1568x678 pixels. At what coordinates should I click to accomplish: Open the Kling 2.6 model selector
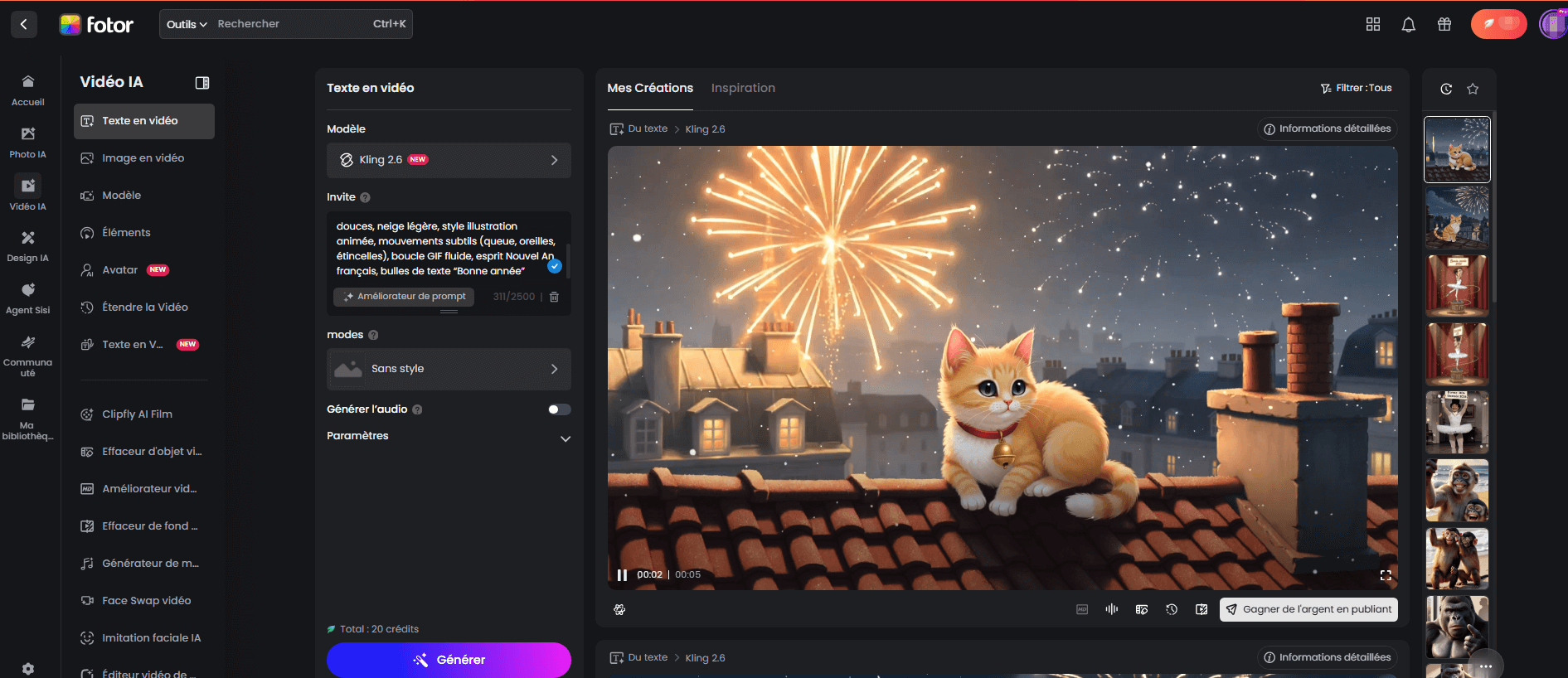pos(449,160)
